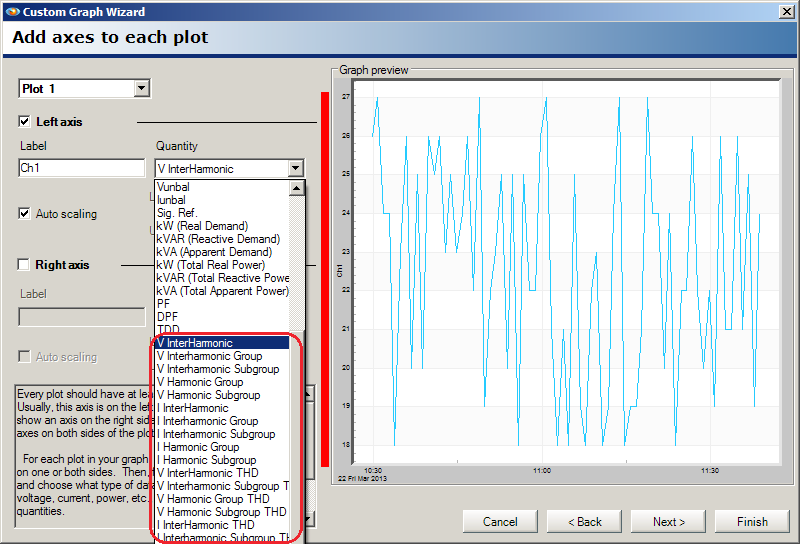
Task: Select I Harmonic Subgroup entry
Action: point(222,460)
